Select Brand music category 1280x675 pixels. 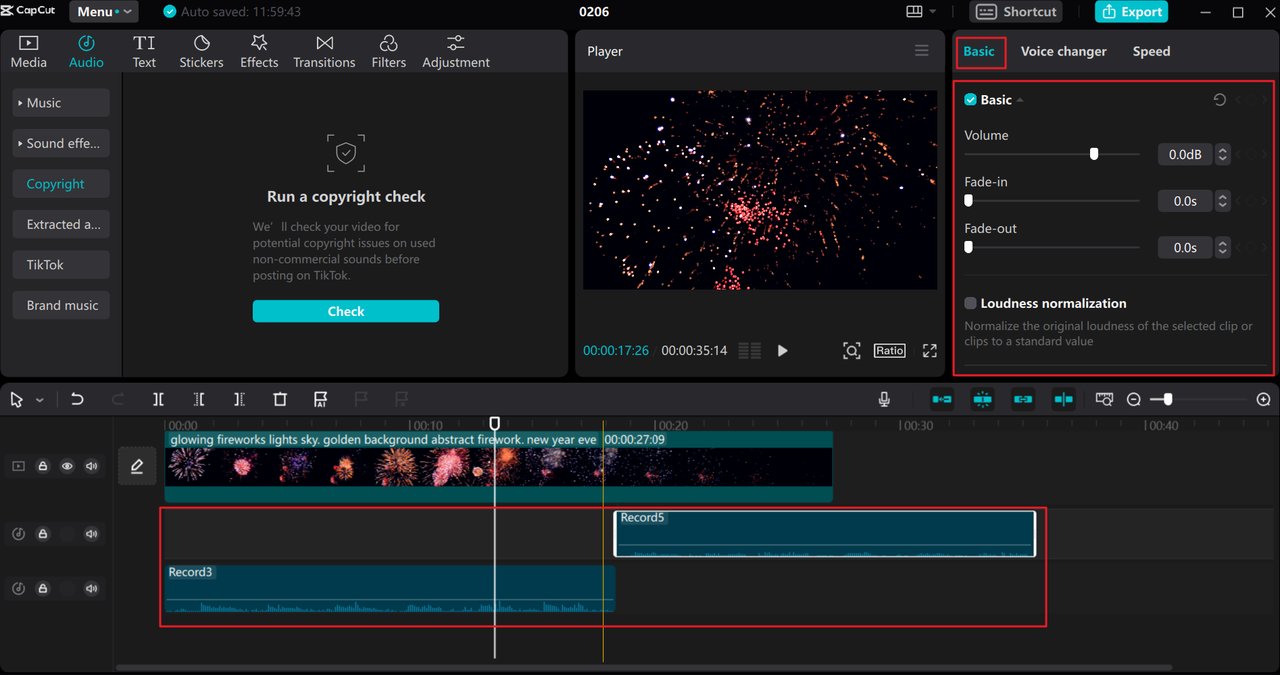pyautogui.click(x=61, y=305)
